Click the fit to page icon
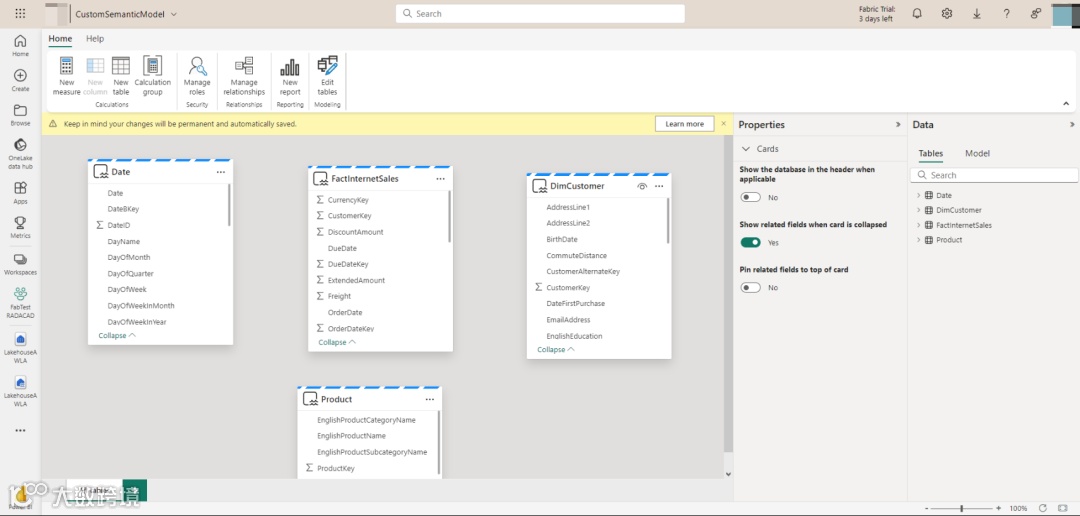The width and height of the screenshot is (1080, 516). [1062, 508]
